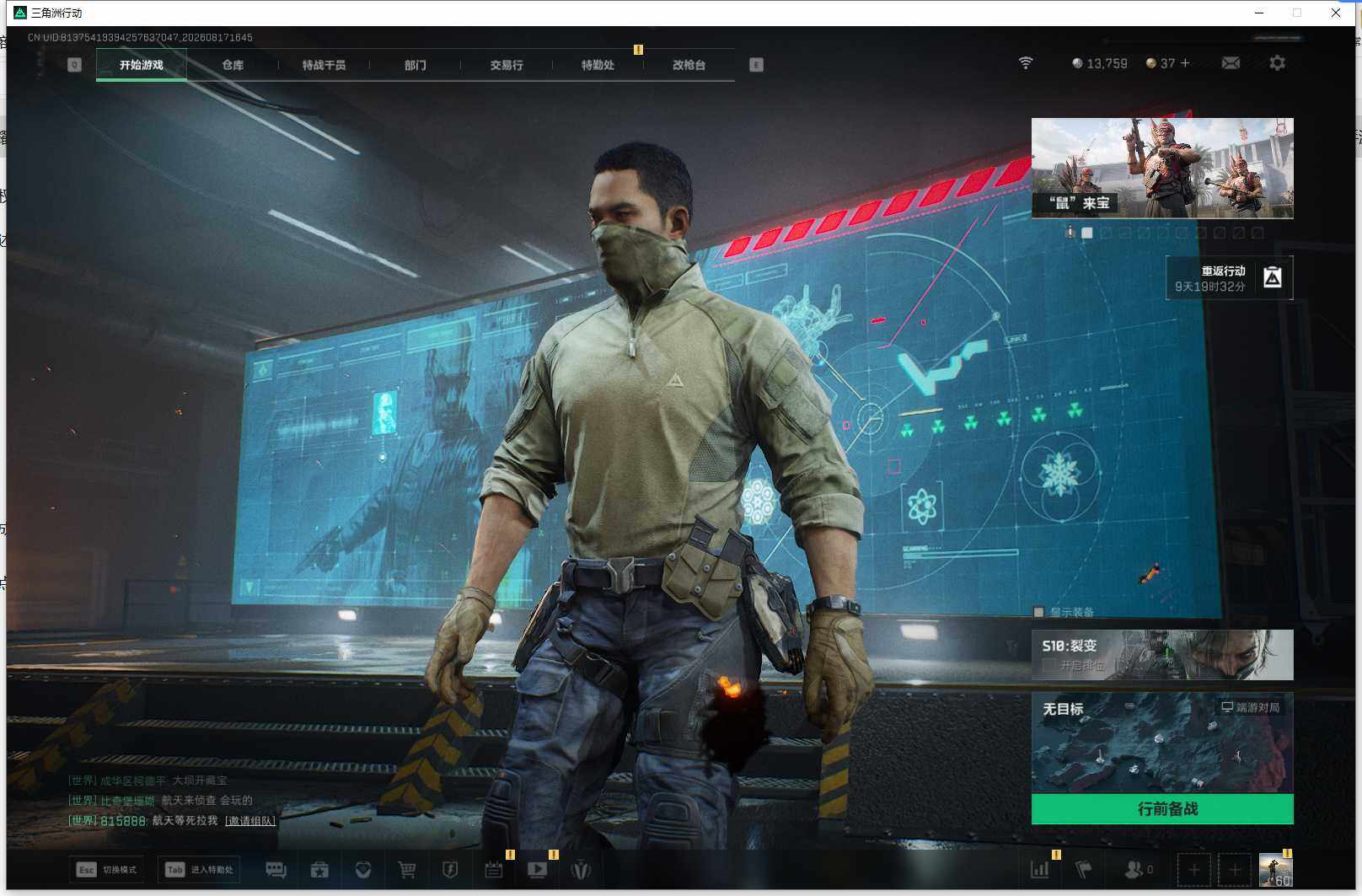Image resolution: width=1362 pixels, height=896 pixels.
Task: Open the “鼠”来宝 promo banner
Action: (x=1162, y=169)
